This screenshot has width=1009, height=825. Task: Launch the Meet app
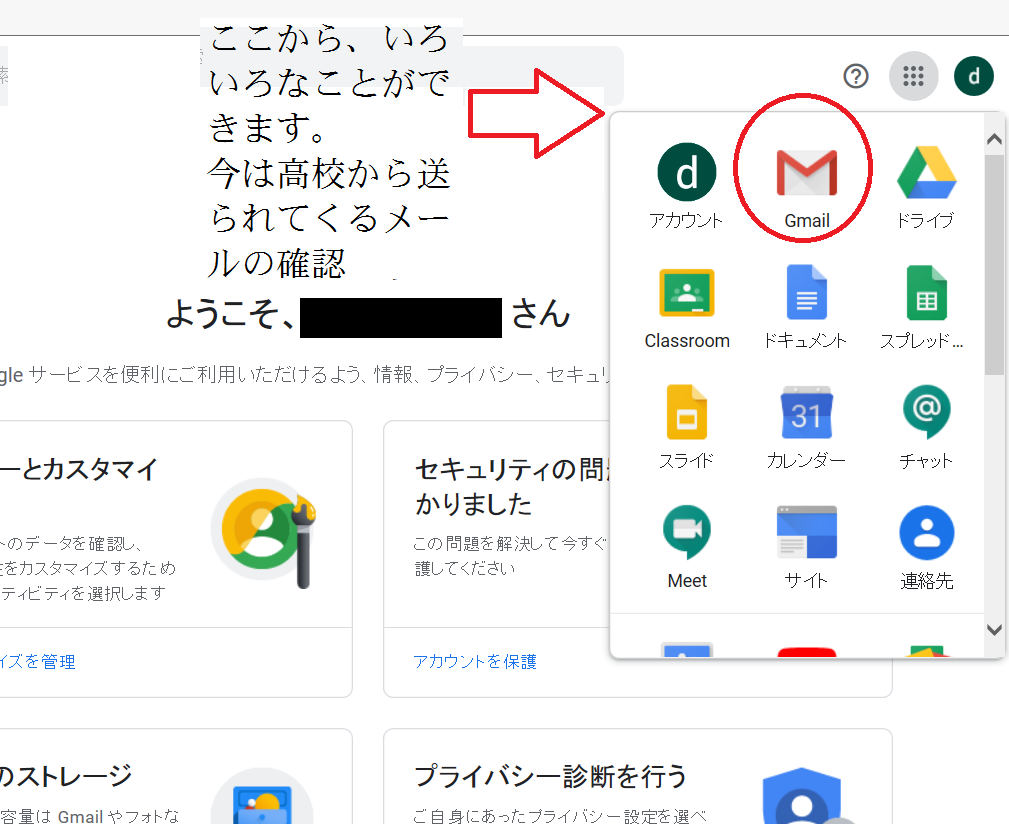click(687, 548)
